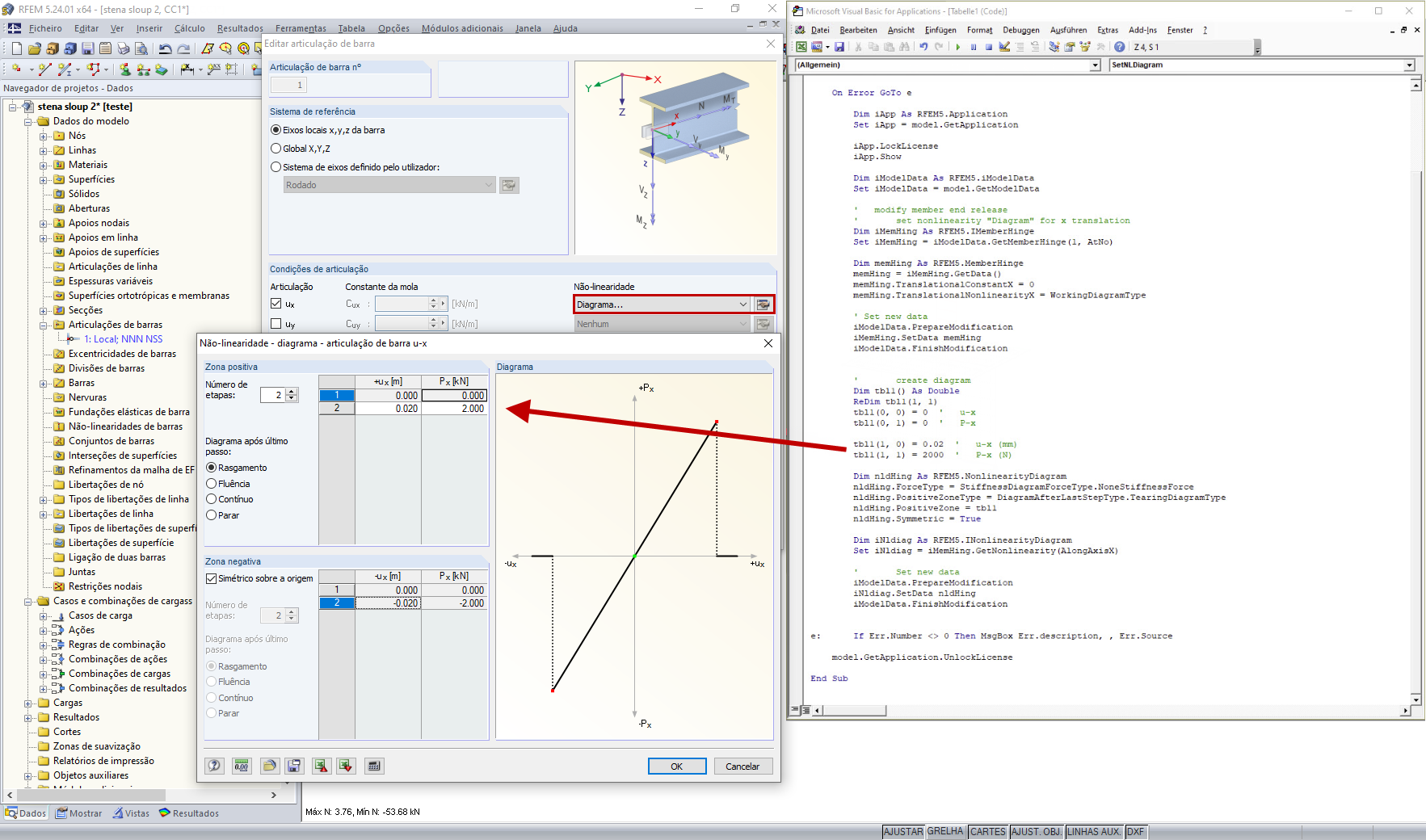The width and height of the screenshot is (1426, 840).
Task: Toggle the CARTES status bar button
Action: click(988, 831)
